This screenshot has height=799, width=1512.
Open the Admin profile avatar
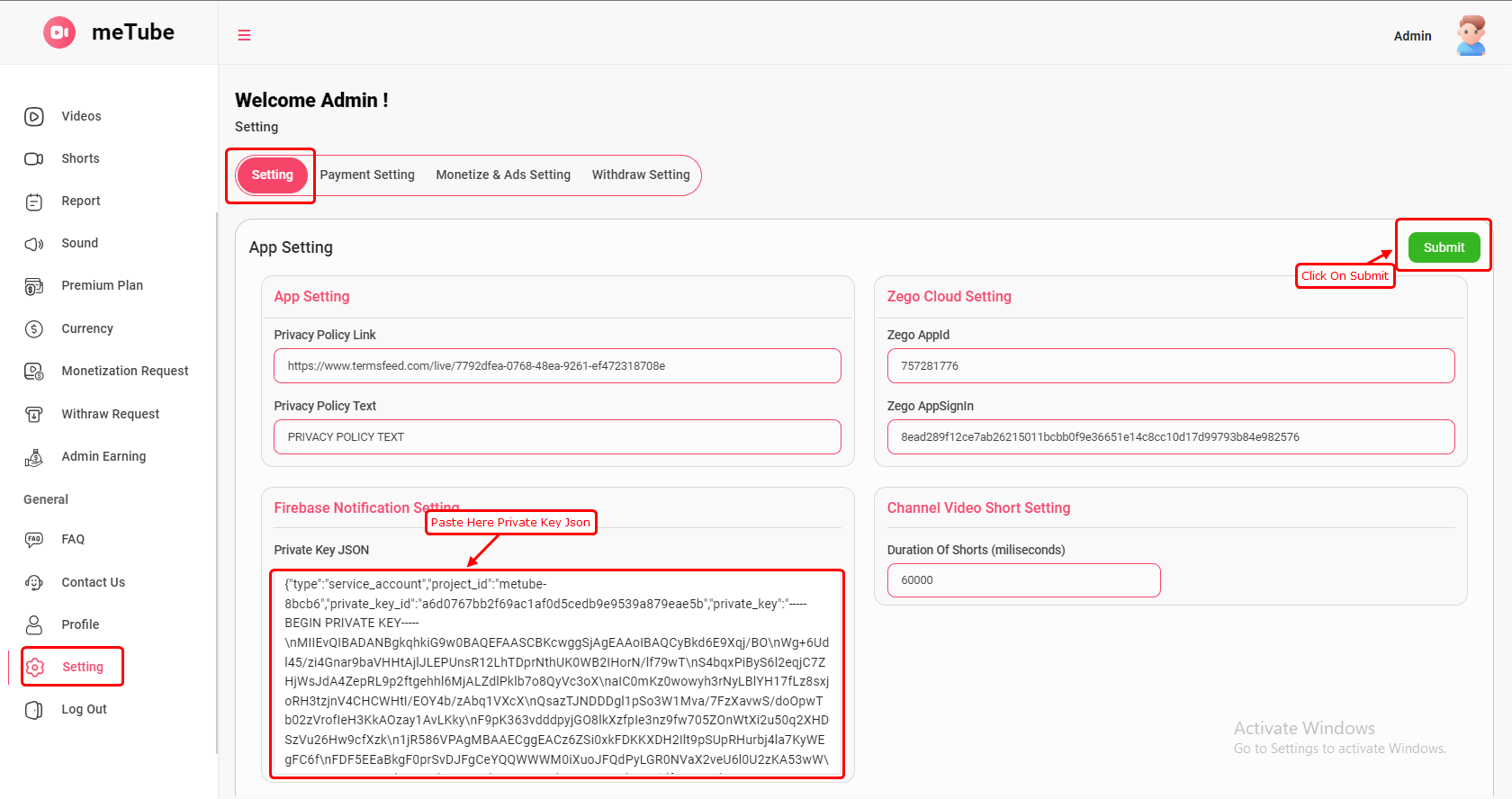[1471, 36]
